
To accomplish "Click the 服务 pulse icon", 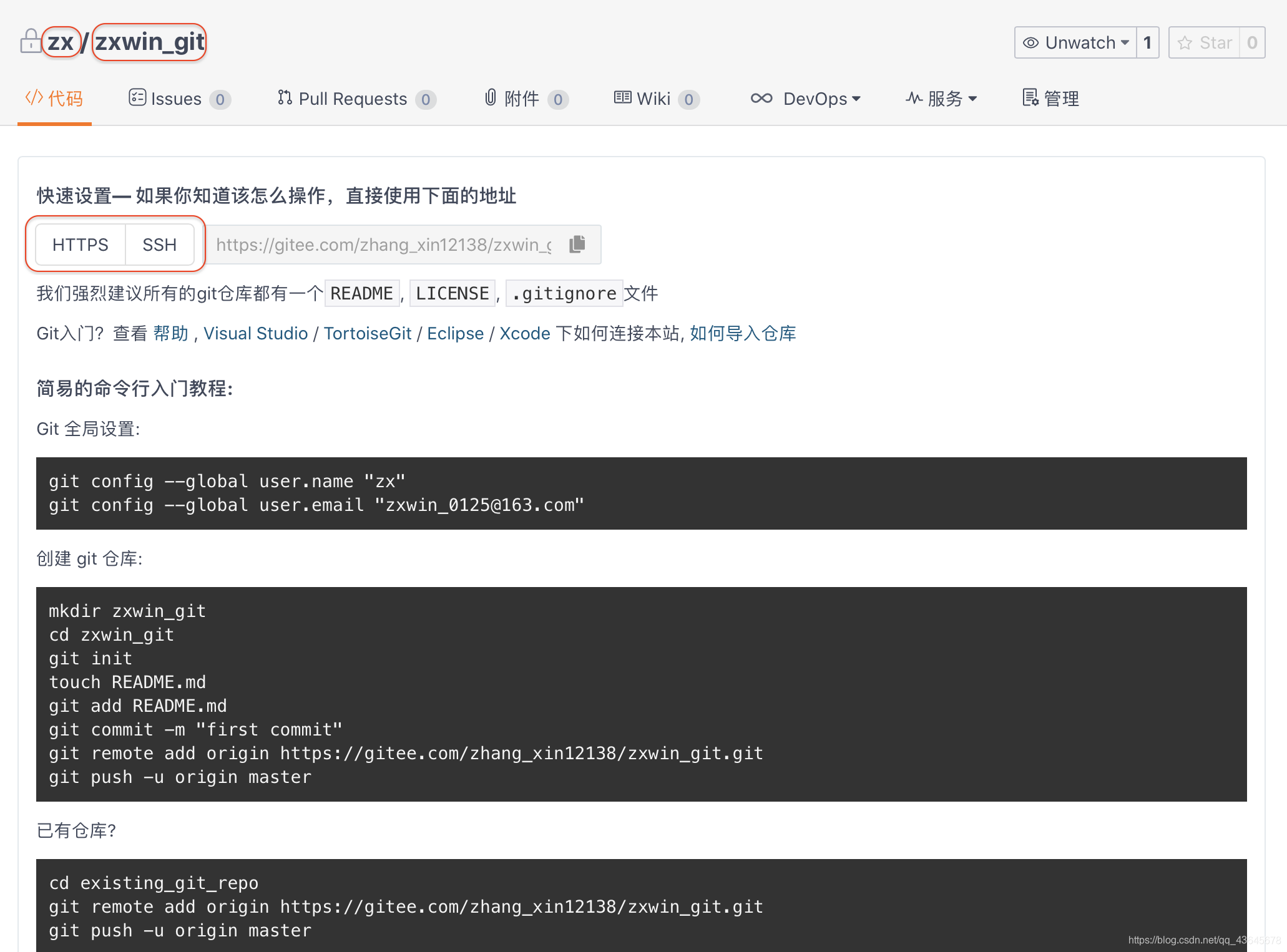I will click(x=914, y=98).
